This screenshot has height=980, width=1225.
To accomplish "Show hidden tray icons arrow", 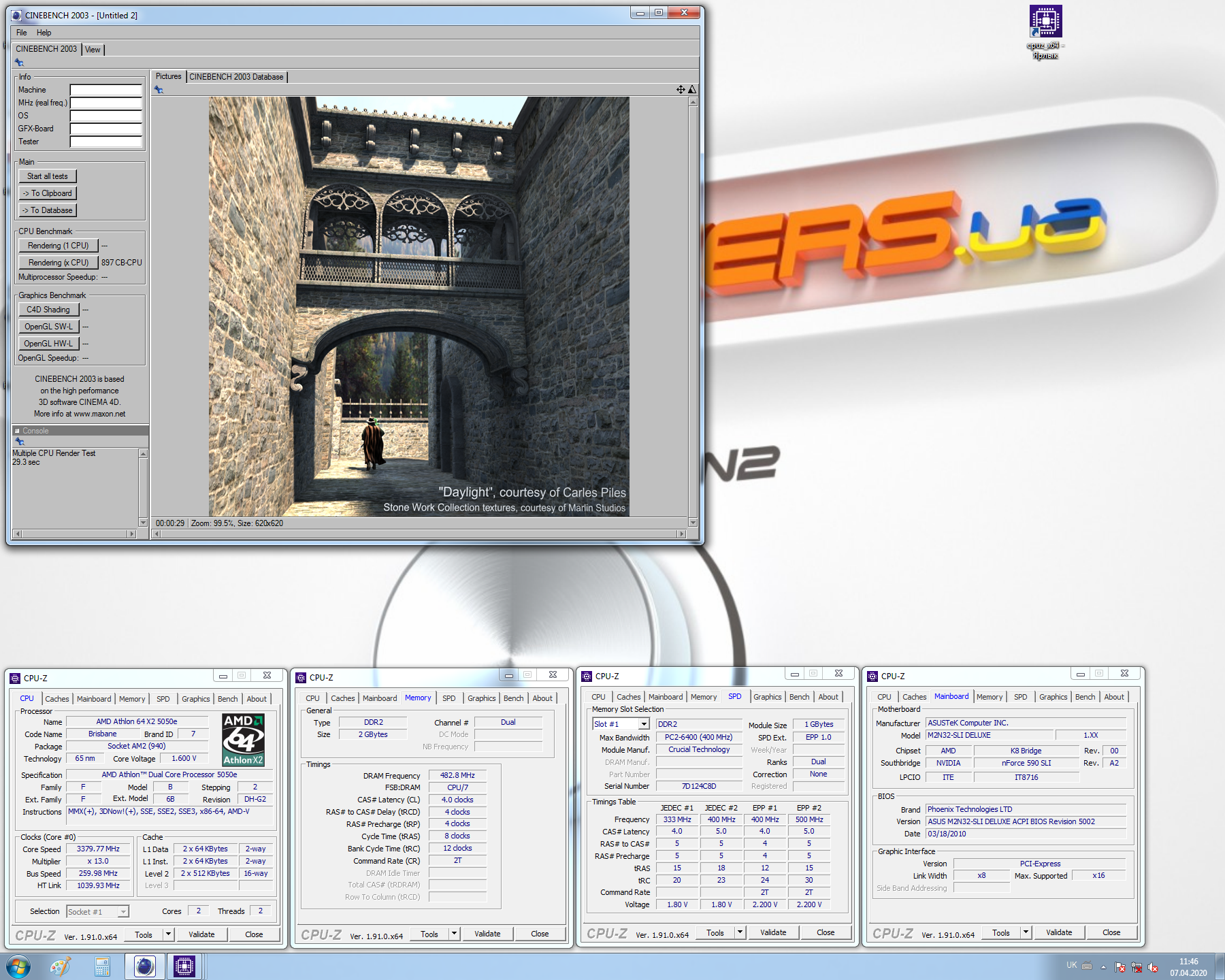I will [1103, 967].
